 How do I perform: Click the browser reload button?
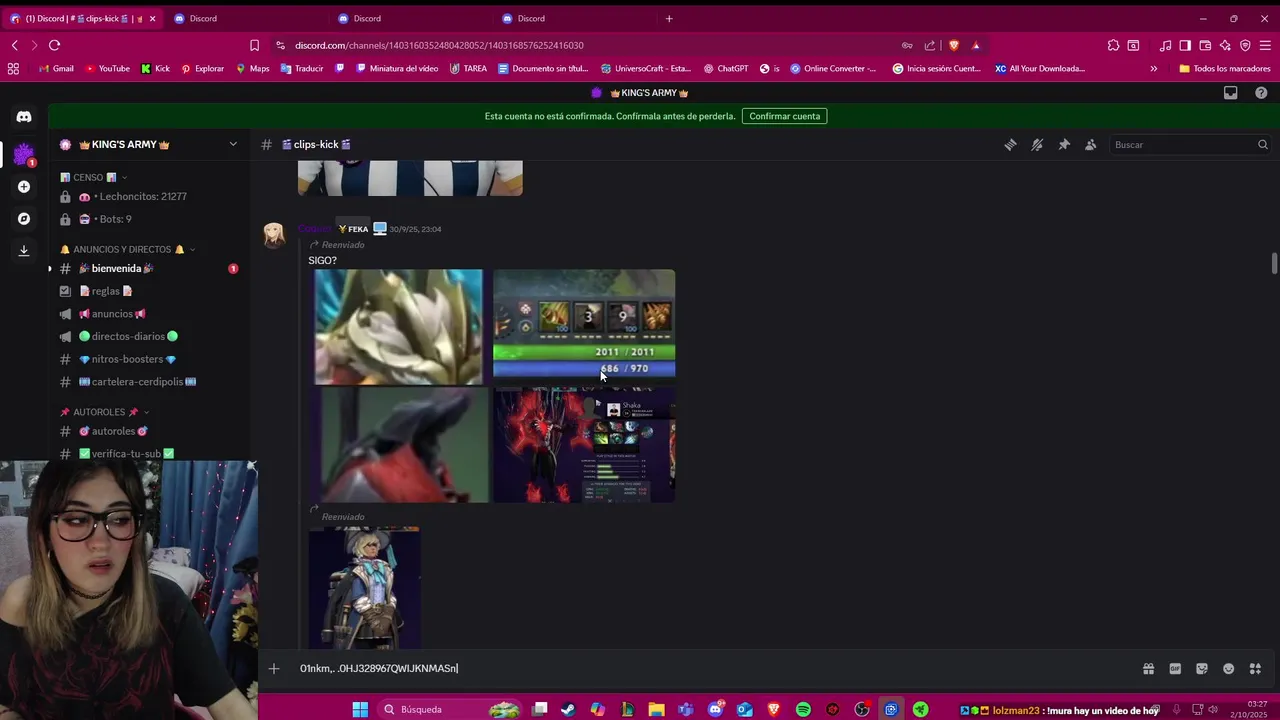[54, 45]
